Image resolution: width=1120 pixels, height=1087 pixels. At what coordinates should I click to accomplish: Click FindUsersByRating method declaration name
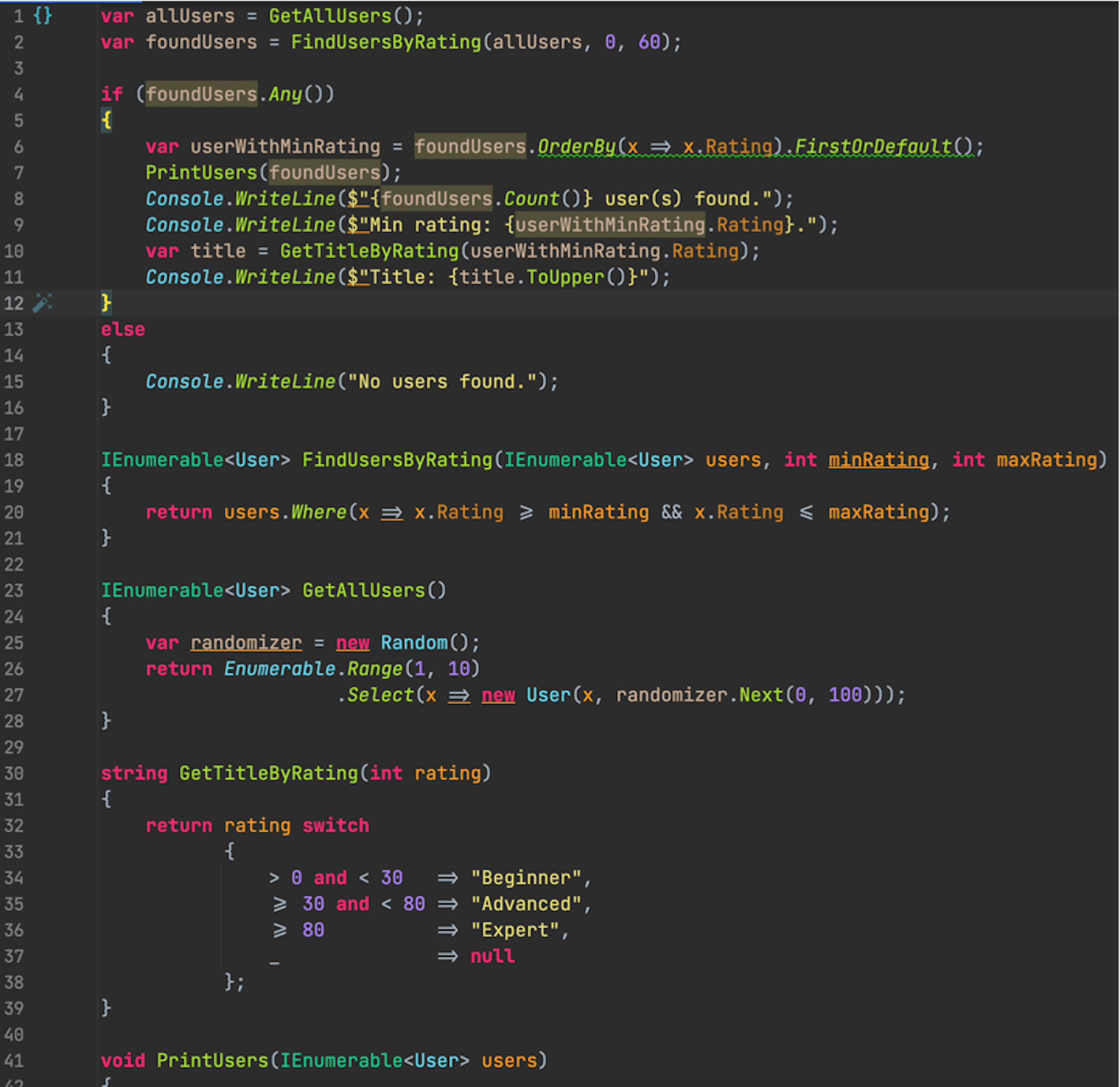point(397,460)
